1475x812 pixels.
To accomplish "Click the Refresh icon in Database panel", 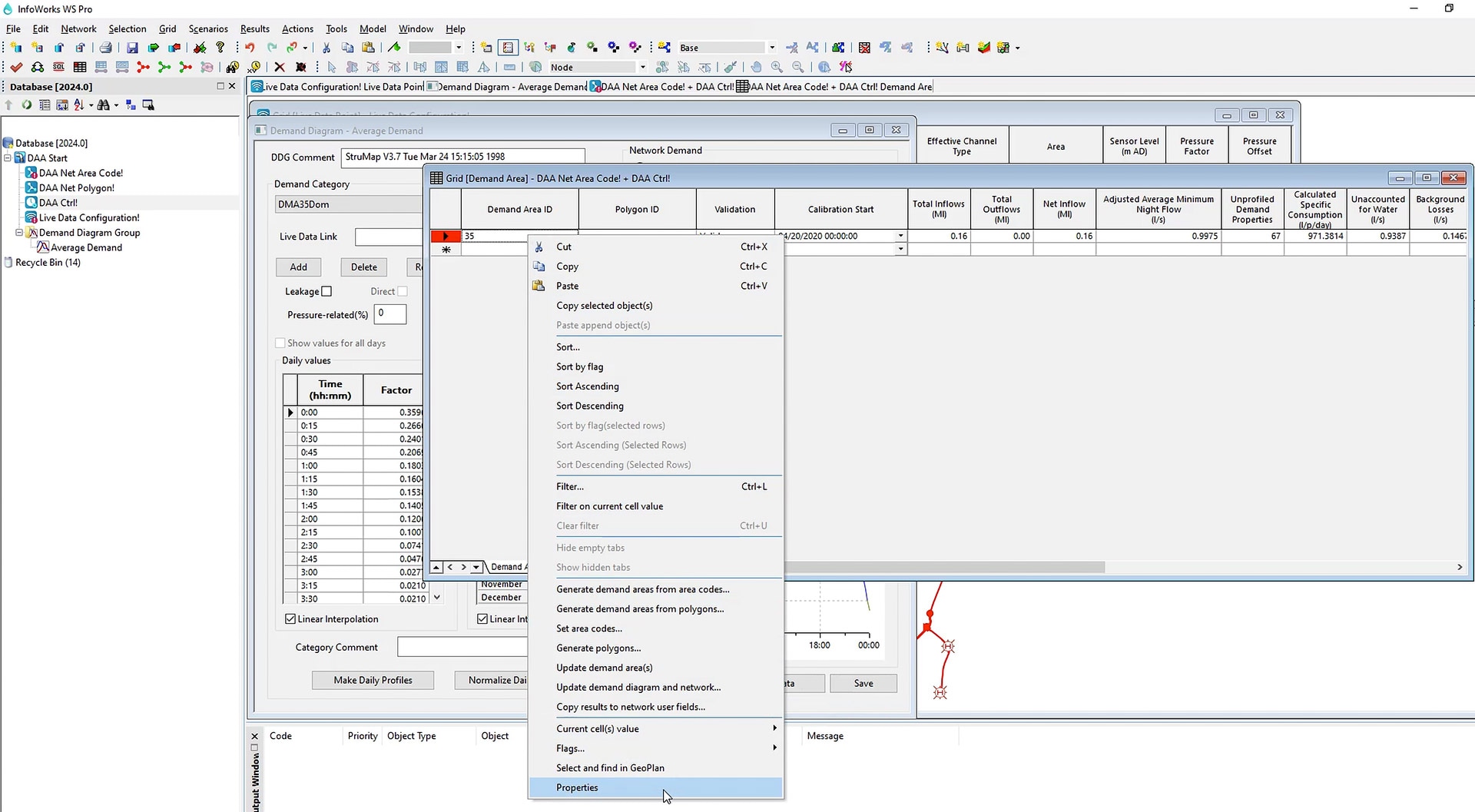I will [x=27, y=105].
